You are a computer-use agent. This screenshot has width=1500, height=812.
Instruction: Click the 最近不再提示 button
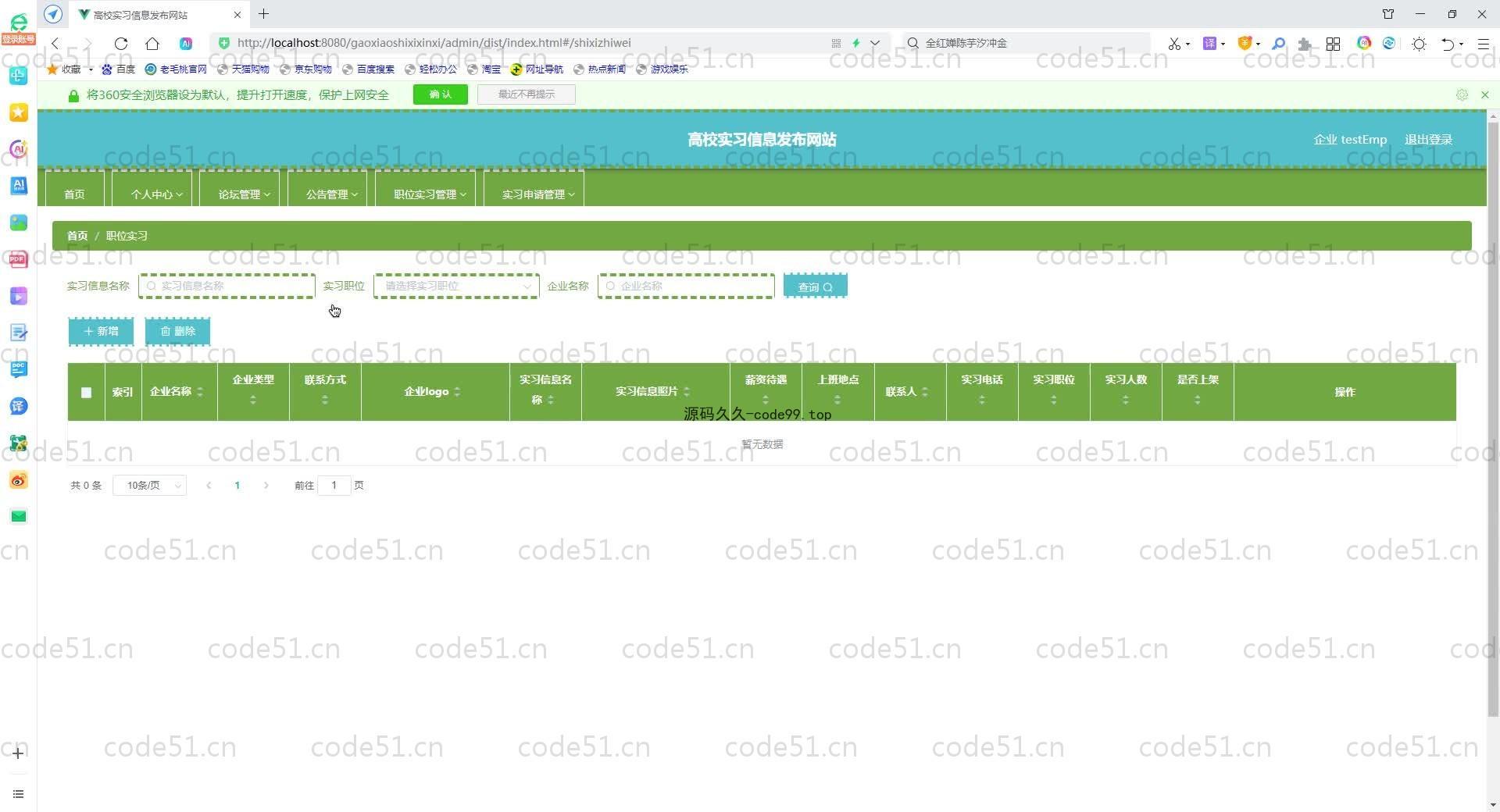(527, 94)
